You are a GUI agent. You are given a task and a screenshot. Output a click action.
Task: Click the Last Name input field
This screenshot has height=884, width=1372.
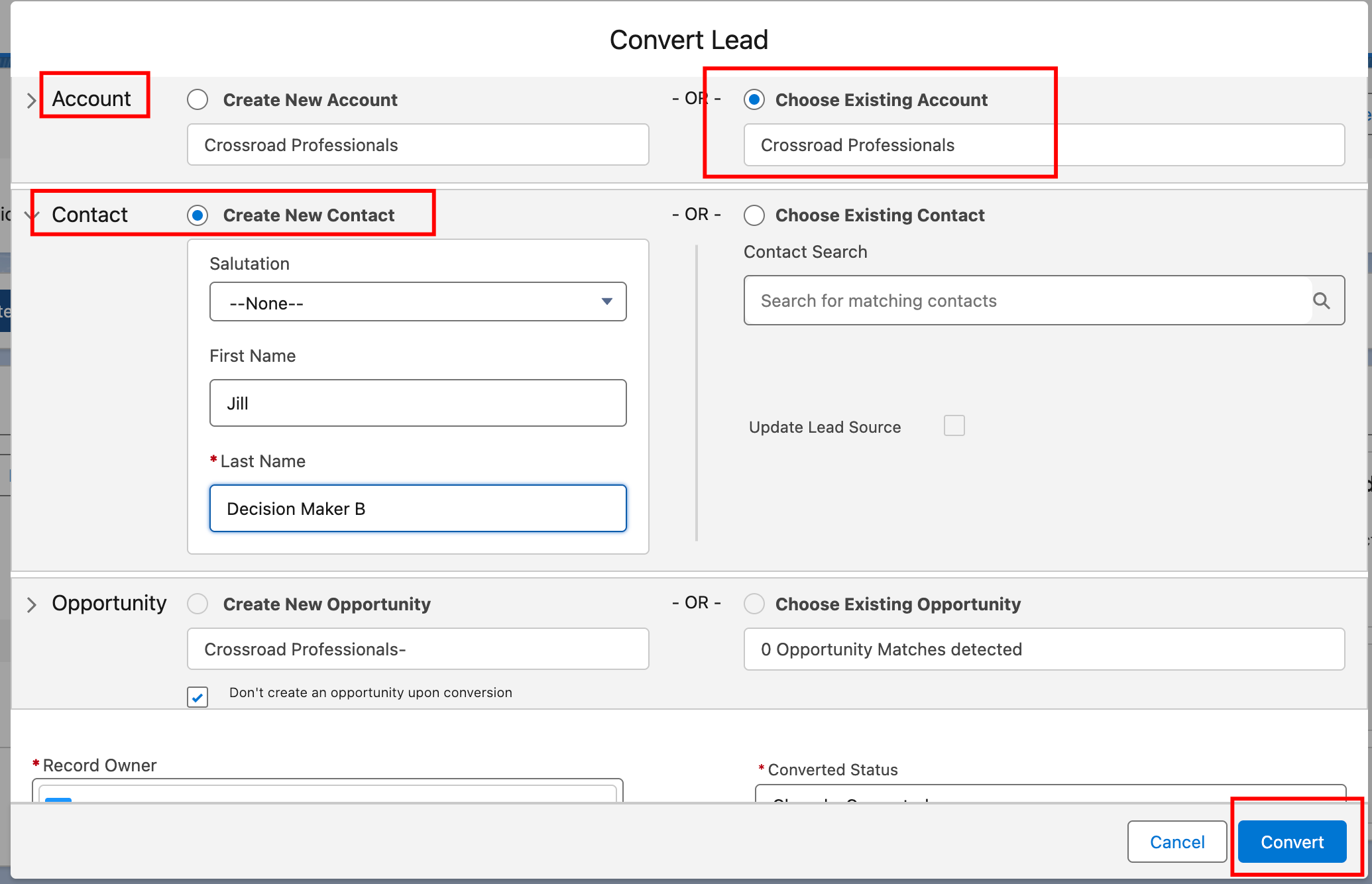tap(418, 508)
